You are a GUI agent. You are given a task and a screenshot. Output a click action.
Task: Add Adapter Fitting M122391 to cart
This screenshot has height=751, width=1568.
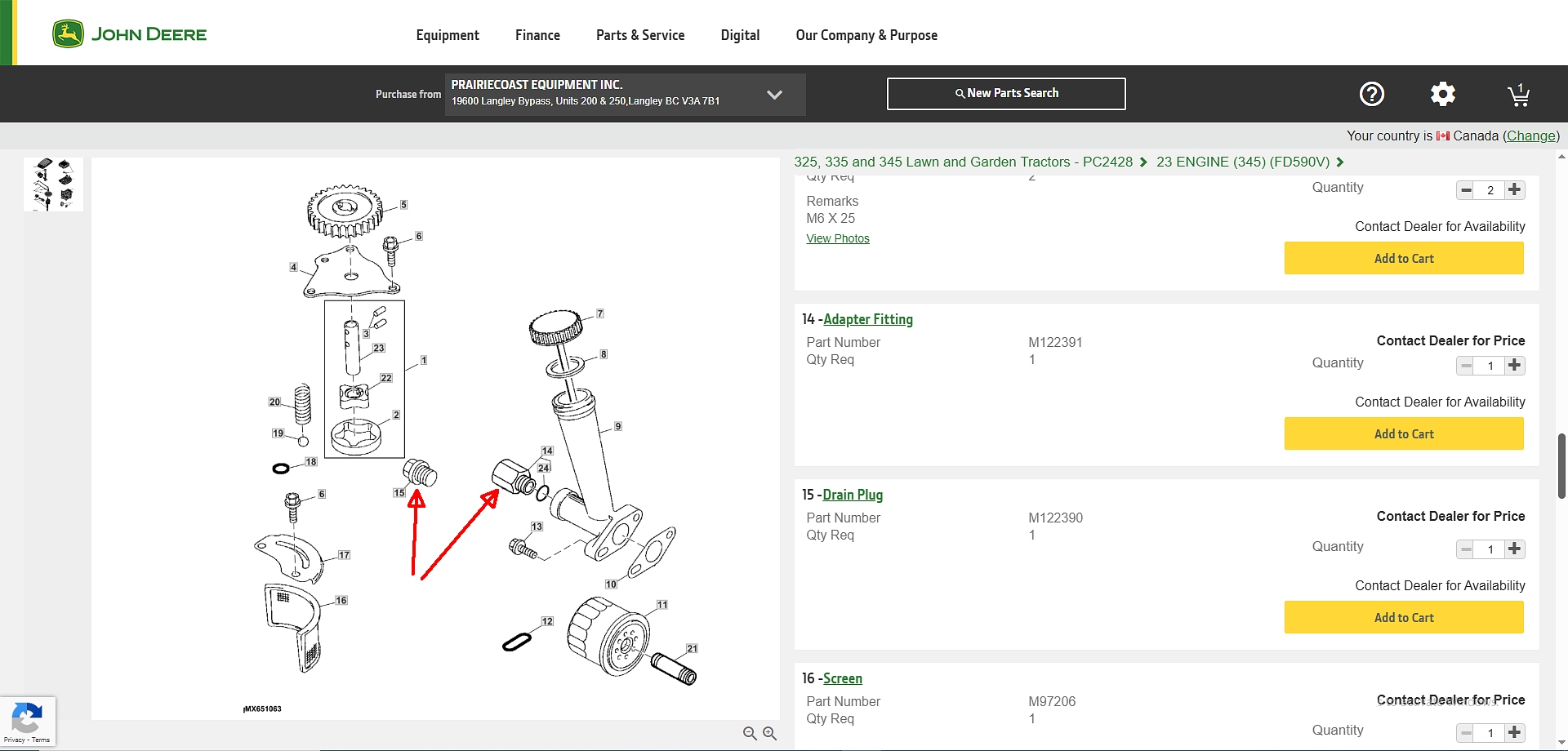coord(1404,433)
